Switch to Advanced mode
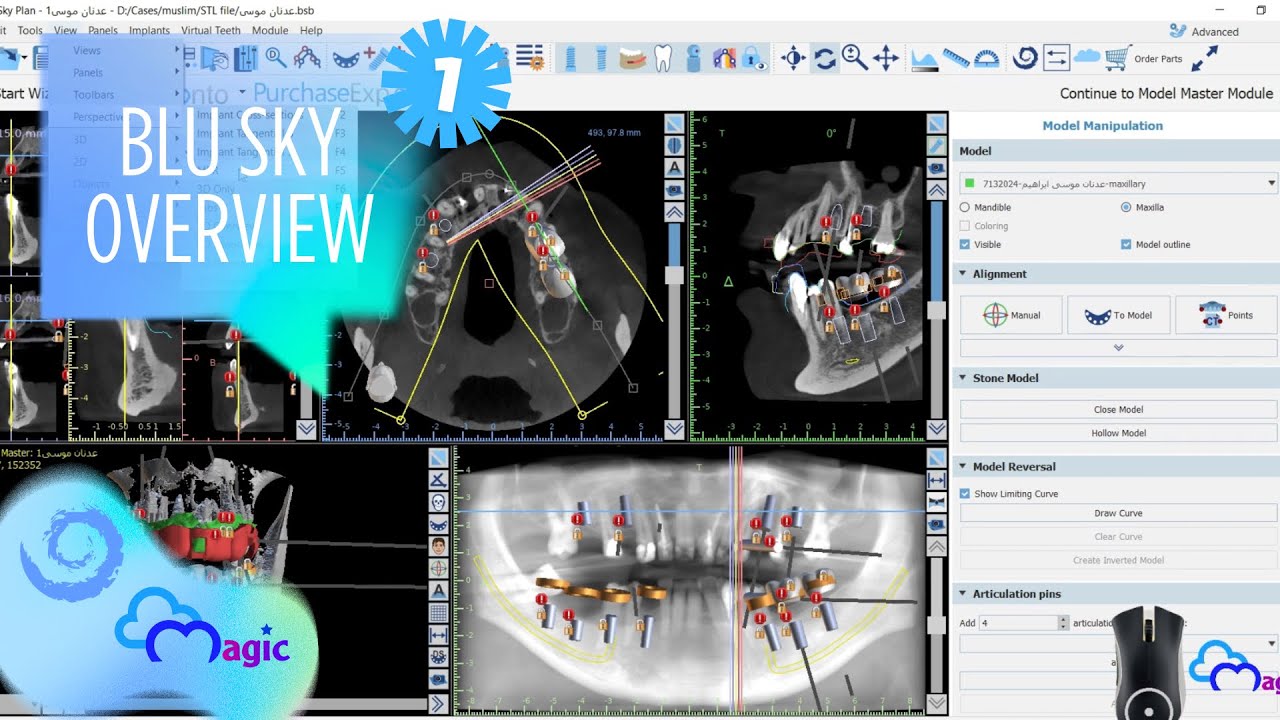Screen dimensions: 1280x720 pyautogui.click(x=1204, y=32)
